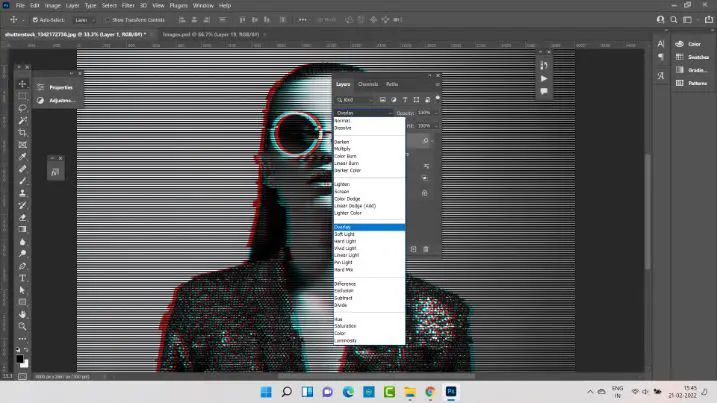Enable the Auto-Select checkbox

(35, 19)
